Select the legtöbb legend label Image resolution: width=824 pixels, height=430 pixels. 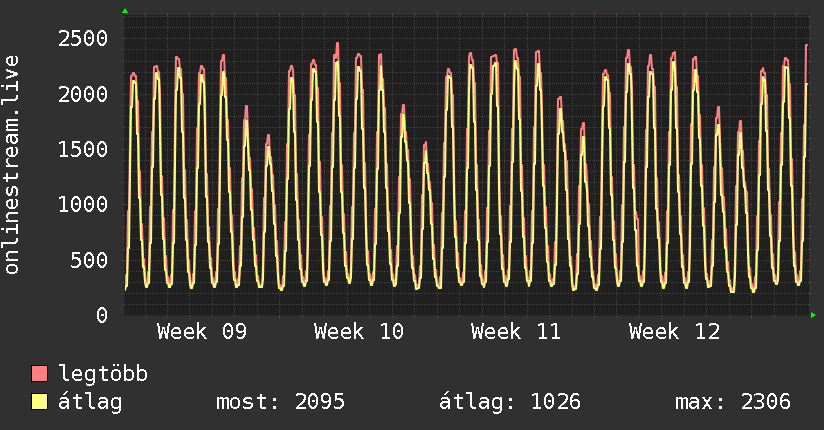point(103,375)
